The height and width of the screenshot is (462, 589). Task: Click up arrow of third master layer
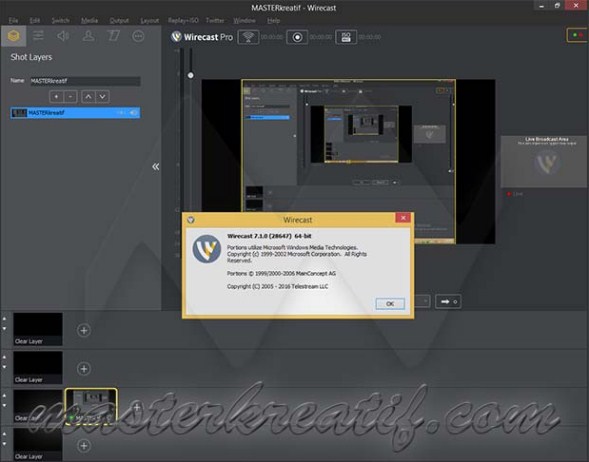5,396
